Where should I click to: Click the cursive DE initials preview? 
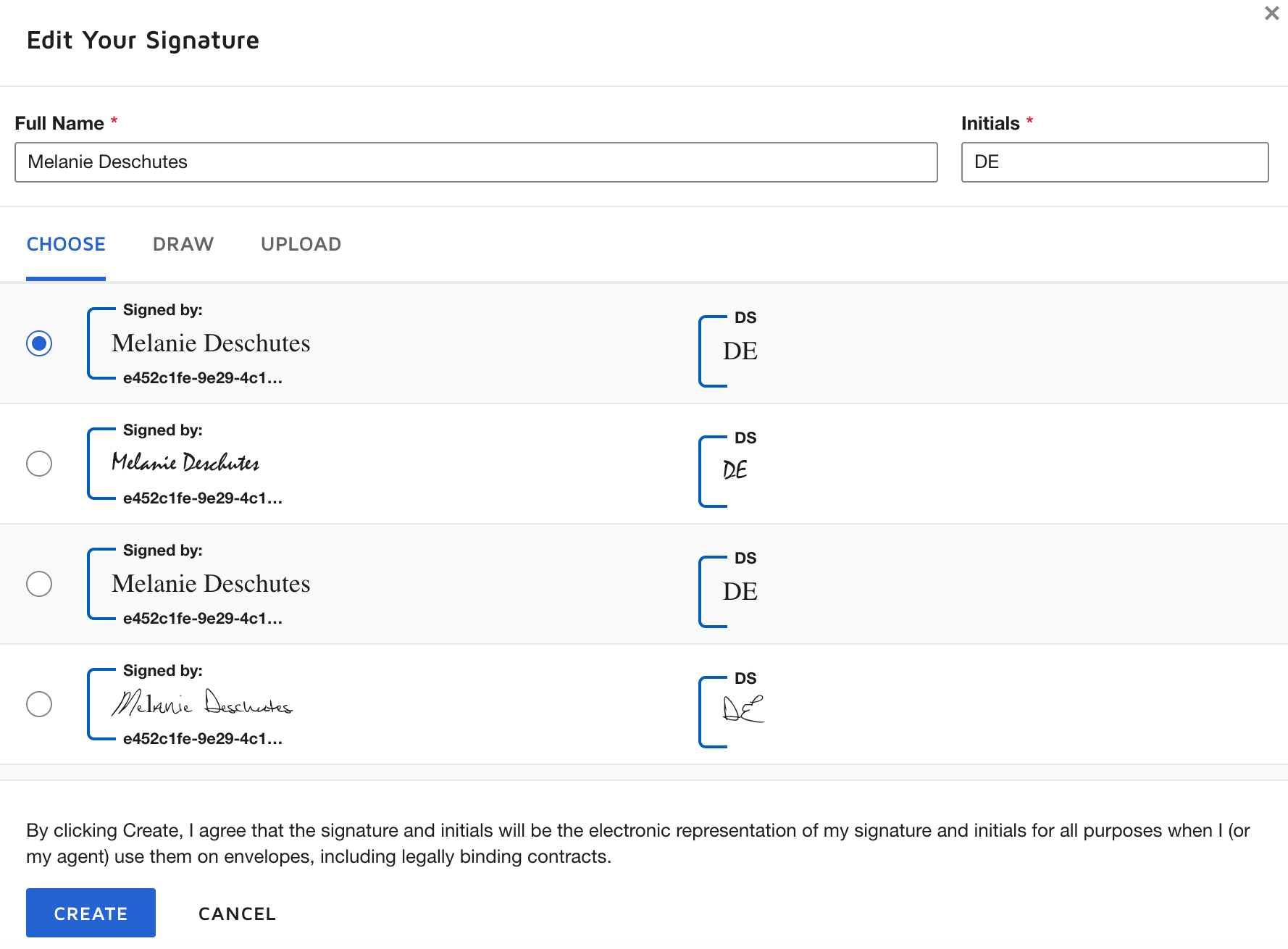(x=735, y=469)
